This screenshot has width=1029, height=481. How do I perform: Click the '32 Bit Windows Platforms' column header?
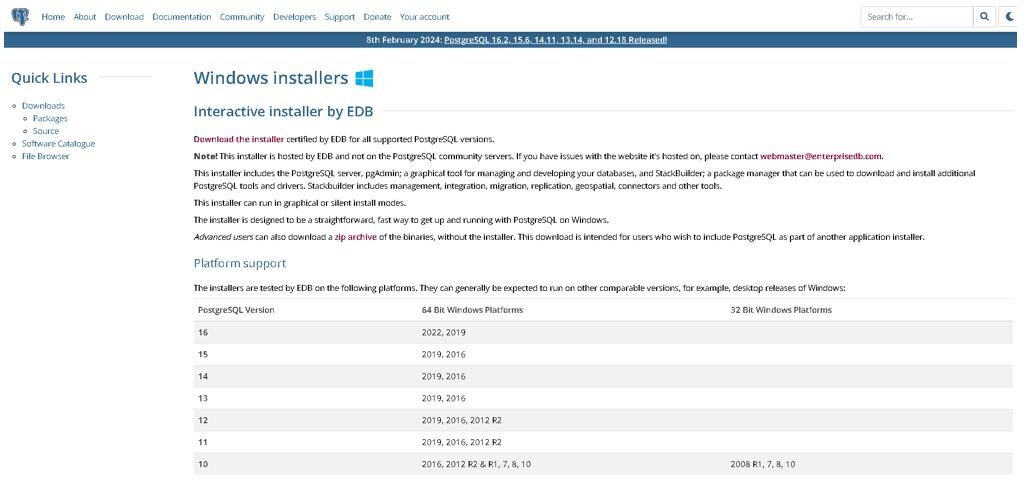[x=781, y=310]
